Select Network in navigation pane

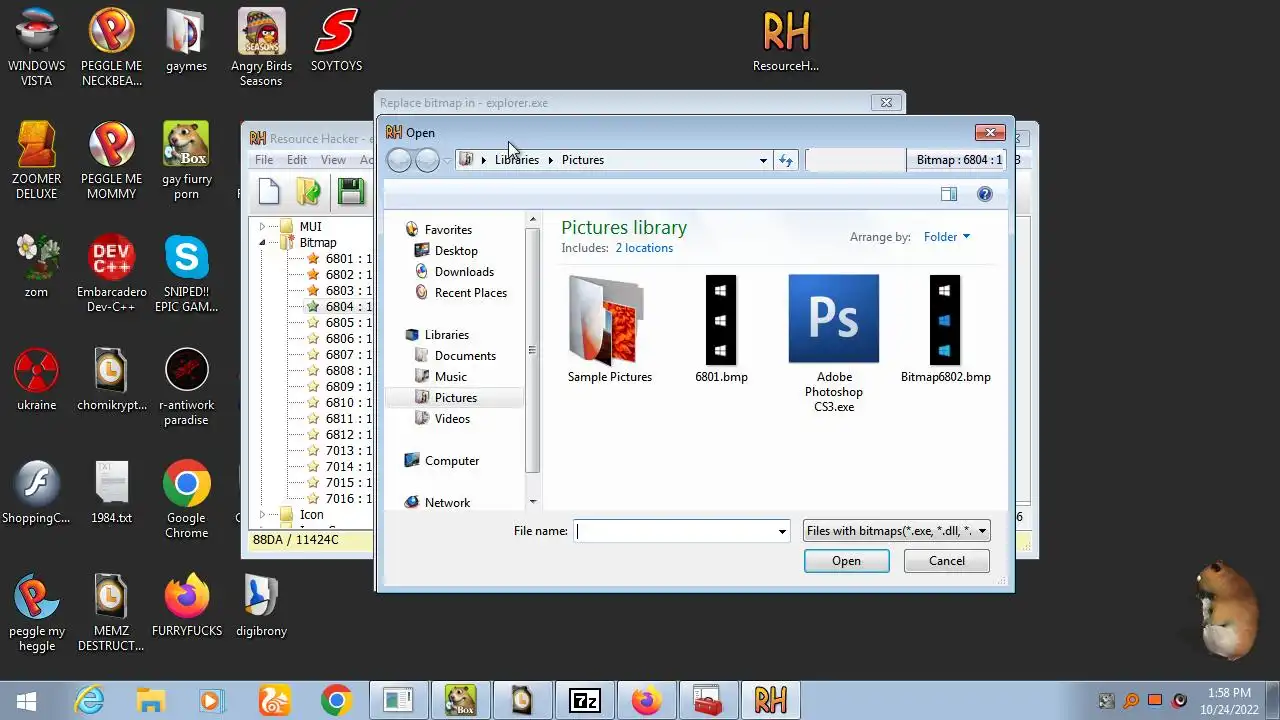click(x=447, y=503)
